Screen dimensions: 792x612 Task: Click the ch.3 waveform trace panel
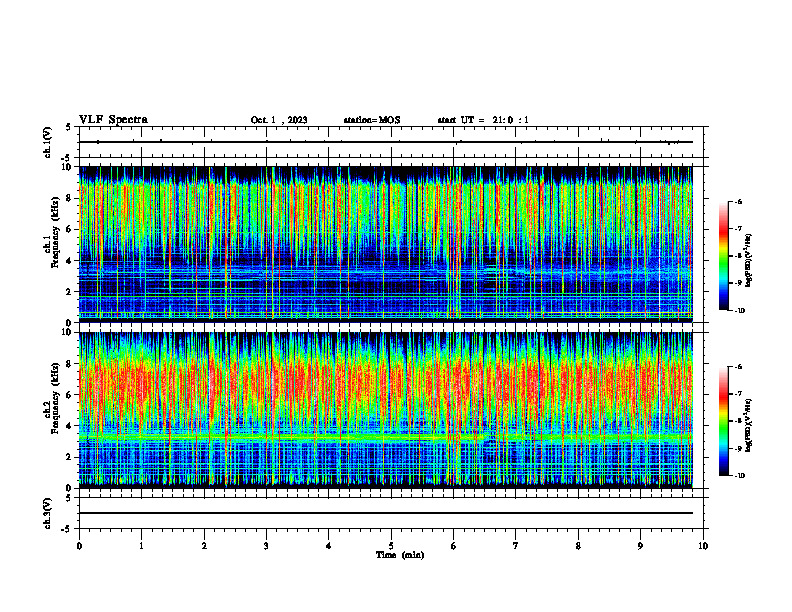pos(391,513)
